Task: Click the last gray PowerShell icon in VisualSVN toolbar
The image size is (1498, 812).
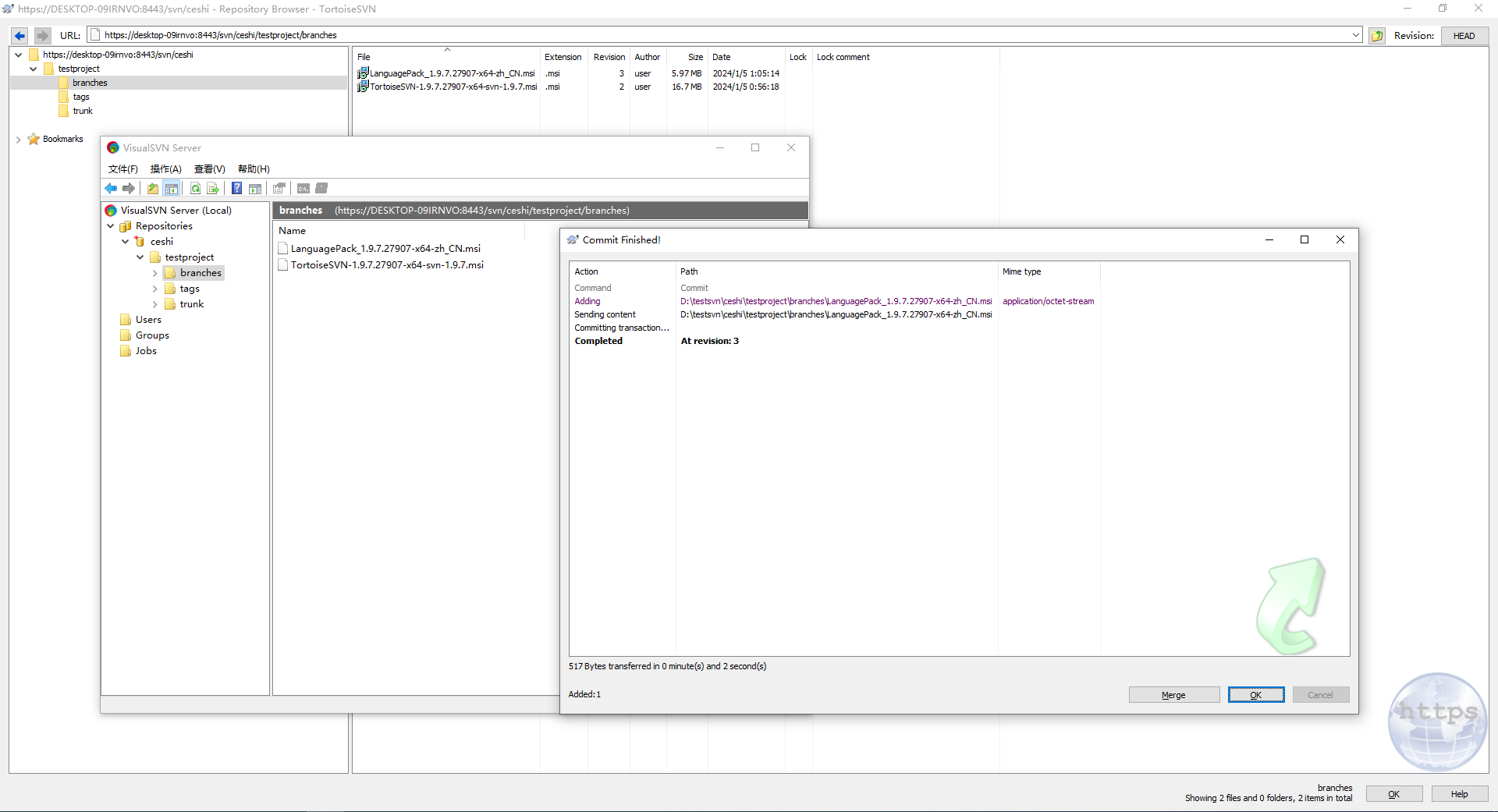Action: pos(321,188)
